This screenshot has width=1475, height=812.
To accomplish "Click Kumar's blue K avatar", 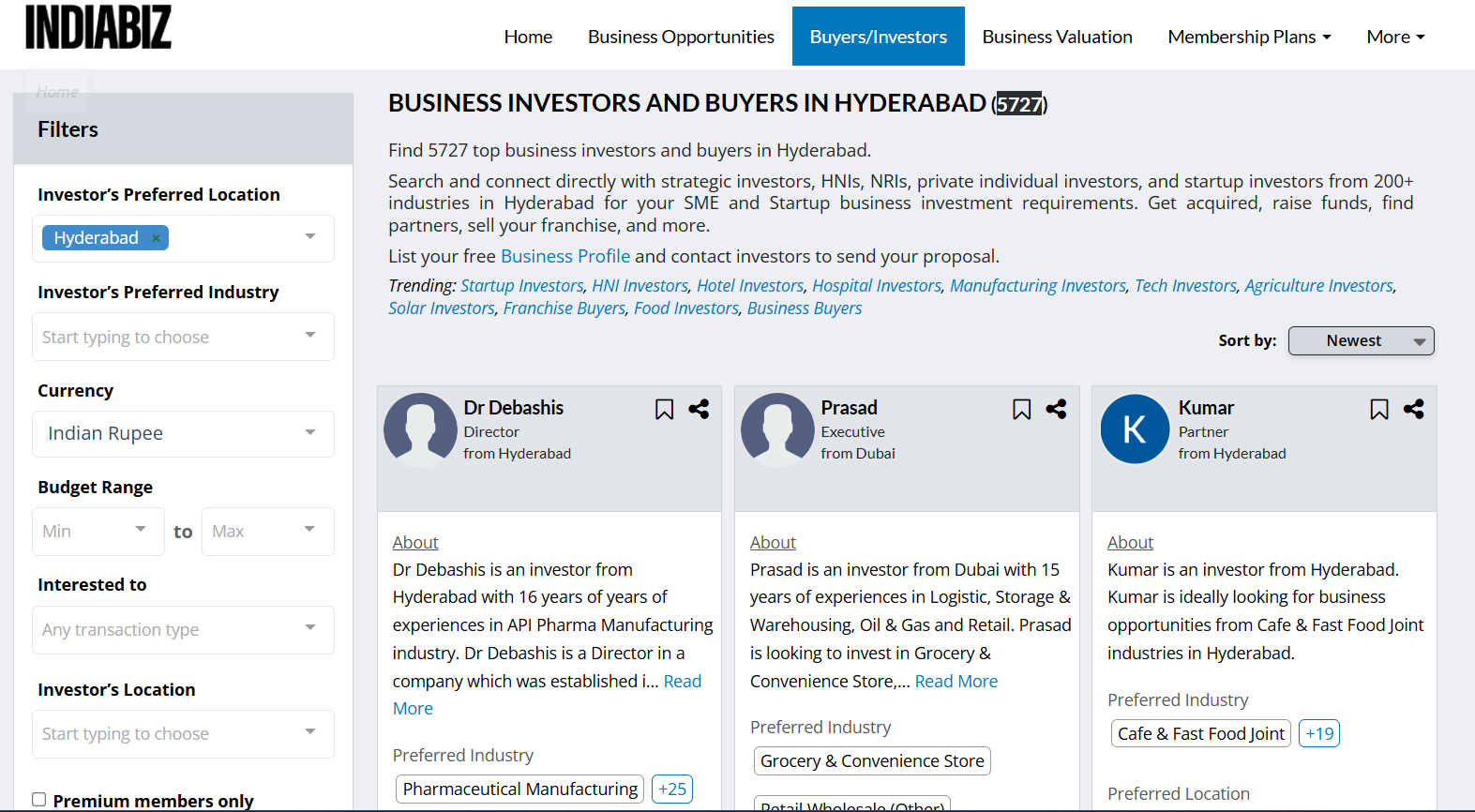I will (1135, 429).
